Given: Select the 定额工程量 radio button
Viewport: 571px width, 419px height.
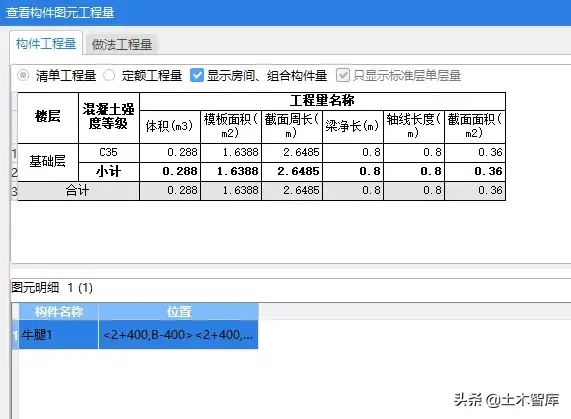Looking at the screenshot, I should pos(109,76).
